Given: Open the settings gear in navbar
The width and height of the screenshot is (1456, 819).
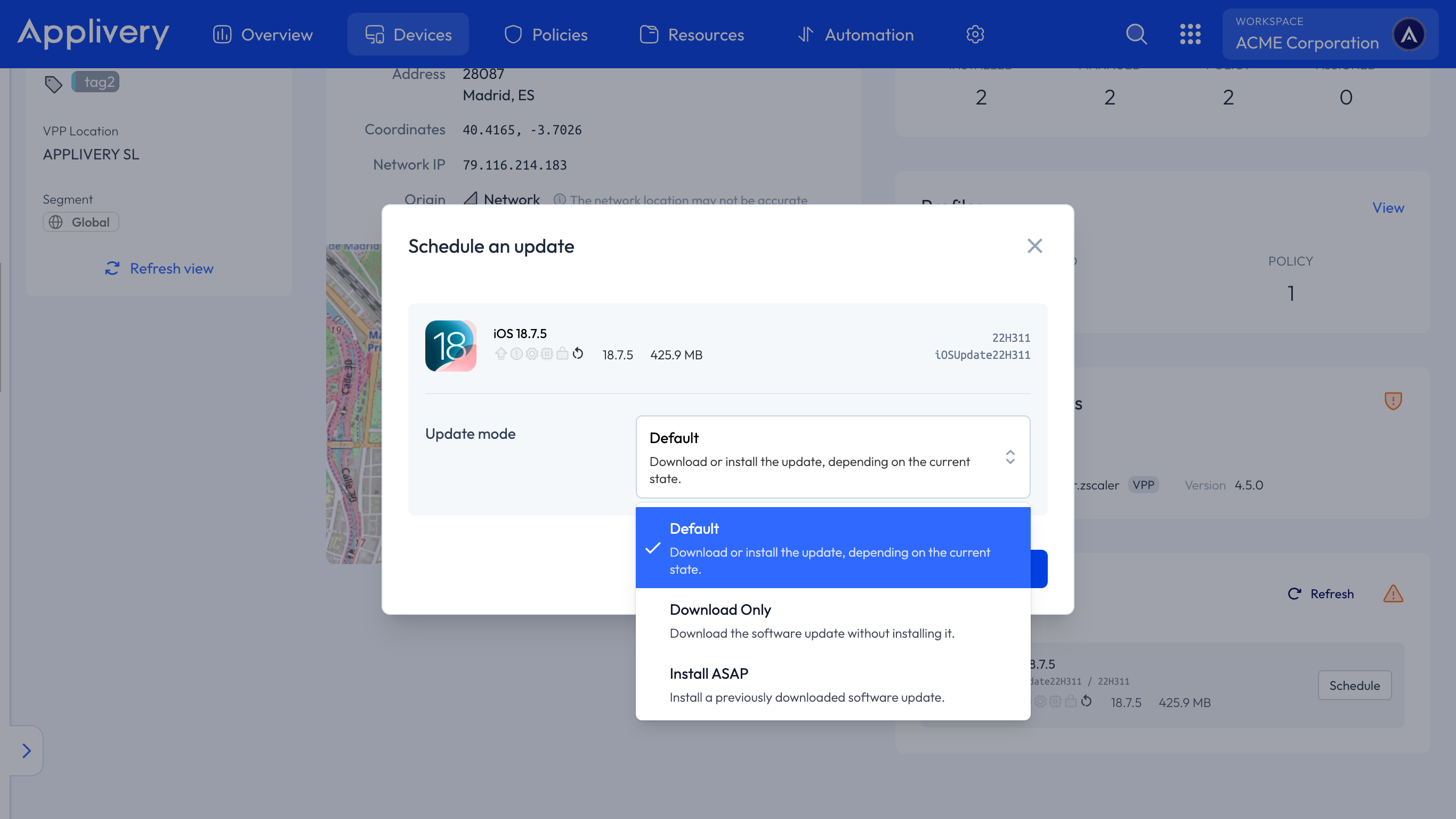Looking at the screenshot, I should 975,34.
